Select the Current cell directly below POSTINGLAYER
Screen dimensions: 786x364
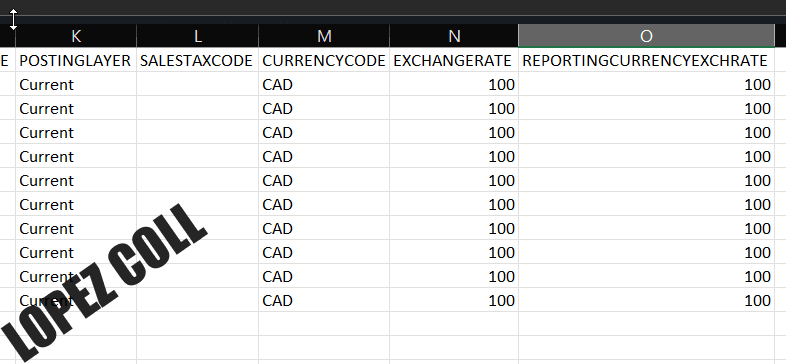coord(76,85)
